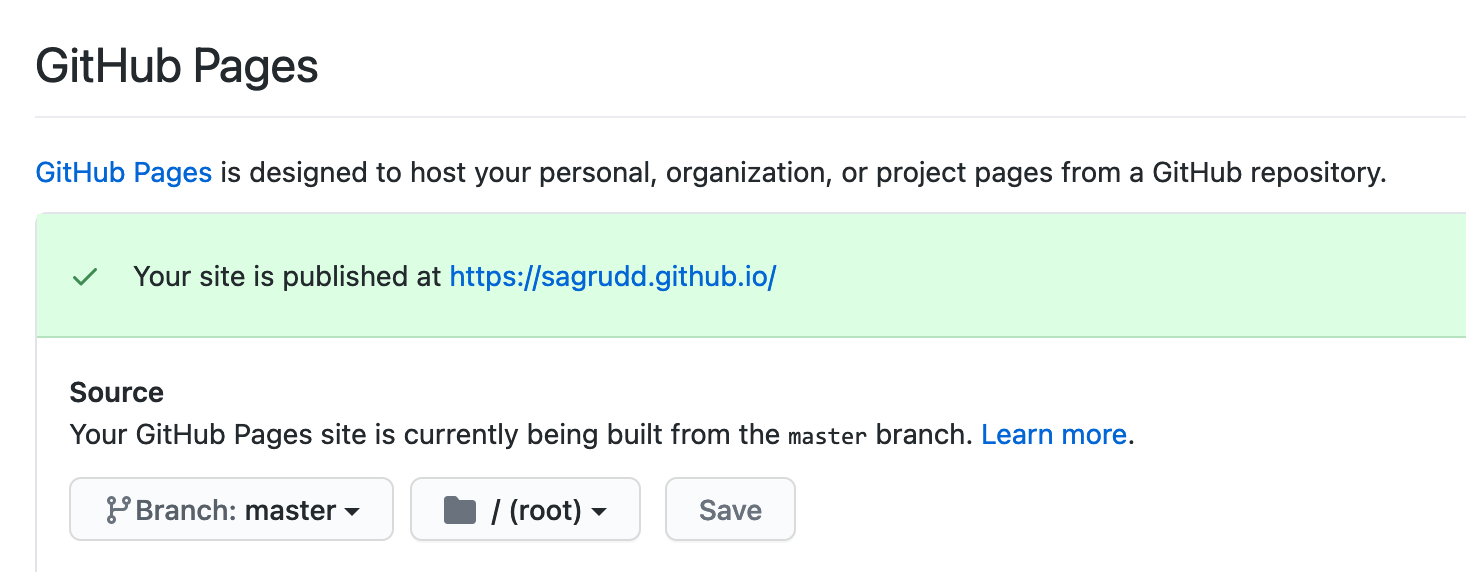Follow the Learn more link

point(1054,435)
